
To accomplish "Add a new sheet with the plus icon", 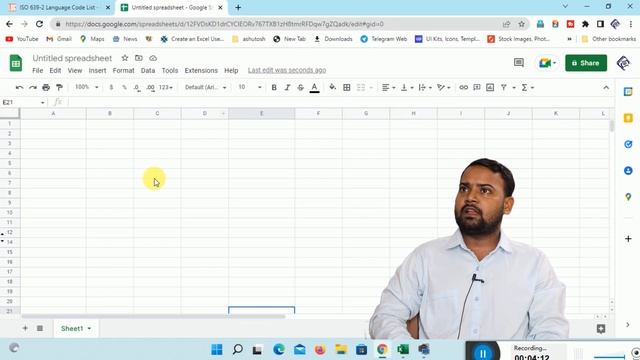I will 25,328.
